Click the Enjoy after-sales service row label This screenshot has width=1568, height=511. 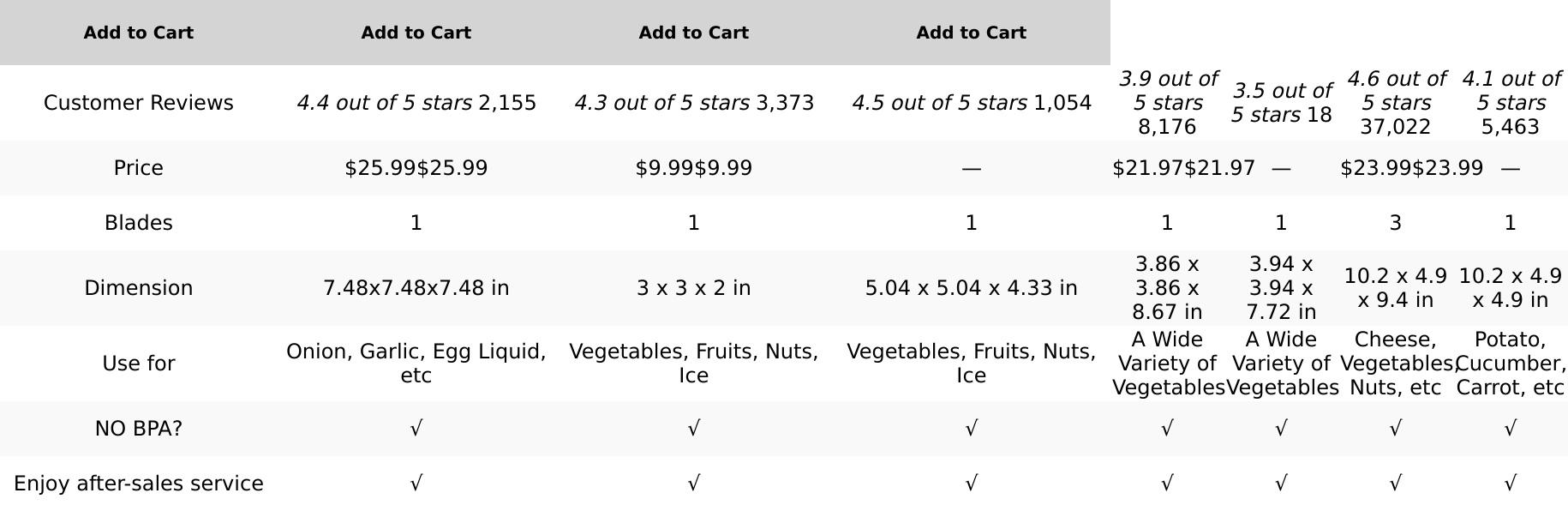[x=138, y=484]
